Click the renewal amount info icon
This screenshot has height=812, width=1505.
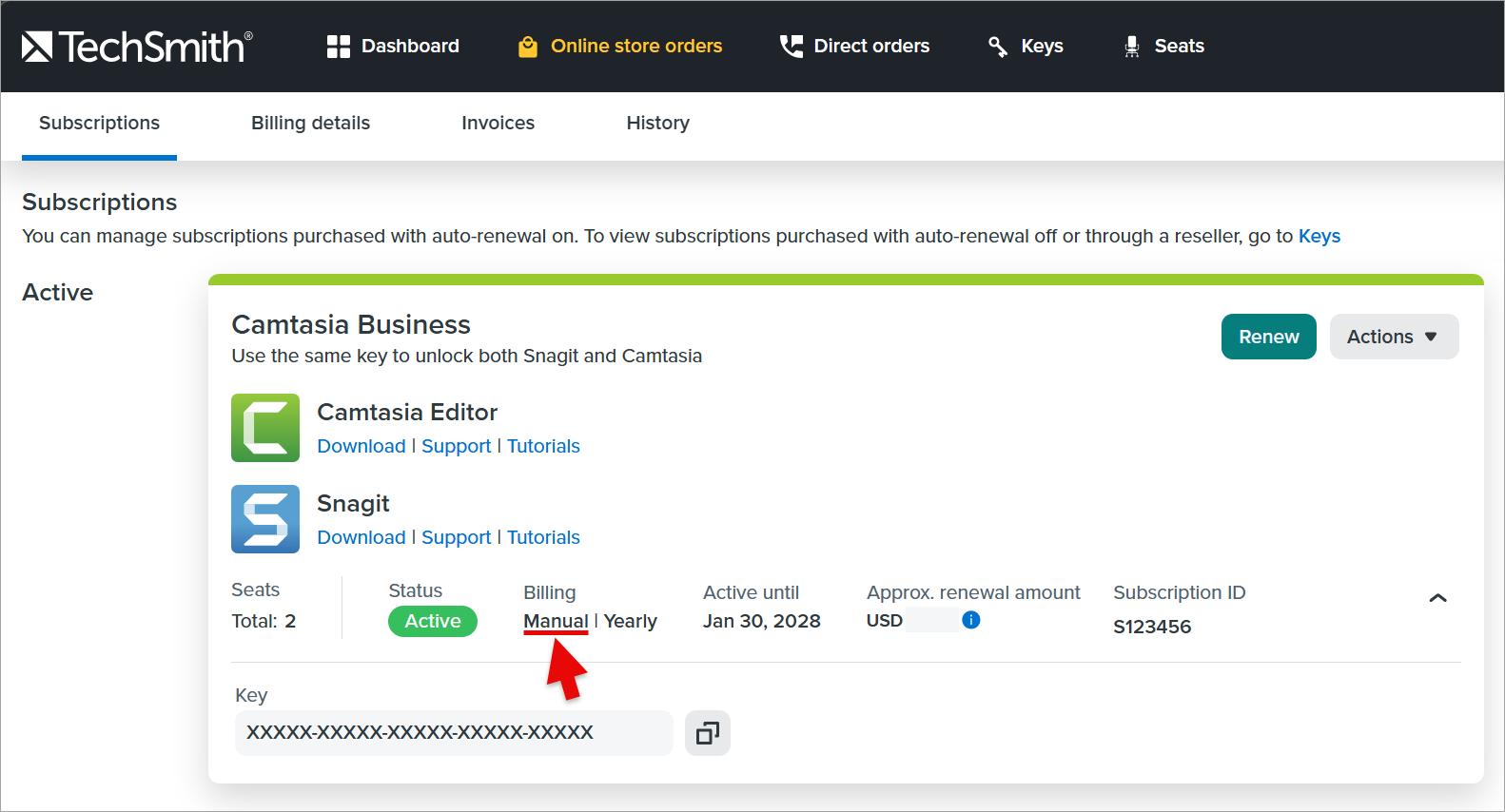pyautogui.click(x=971, y=620)
